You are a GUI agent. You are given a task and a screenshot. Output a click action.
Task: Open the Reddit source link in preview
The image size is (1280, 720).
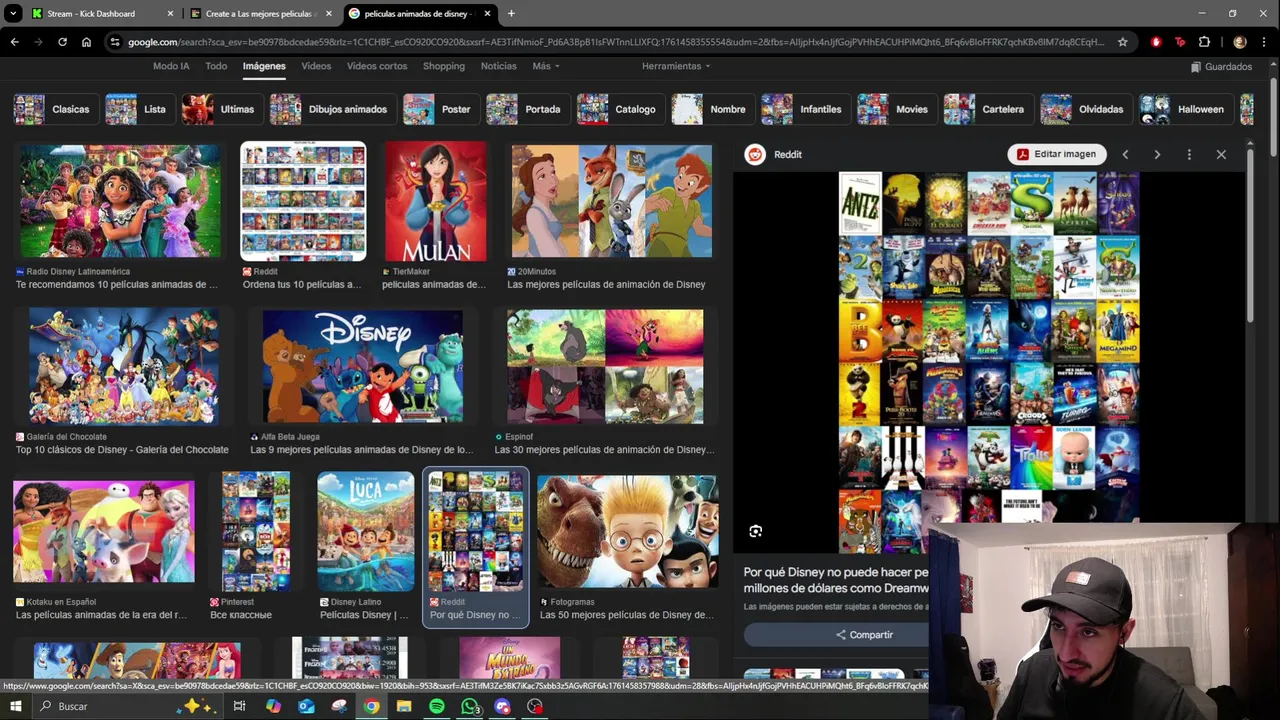pos(775,154)
